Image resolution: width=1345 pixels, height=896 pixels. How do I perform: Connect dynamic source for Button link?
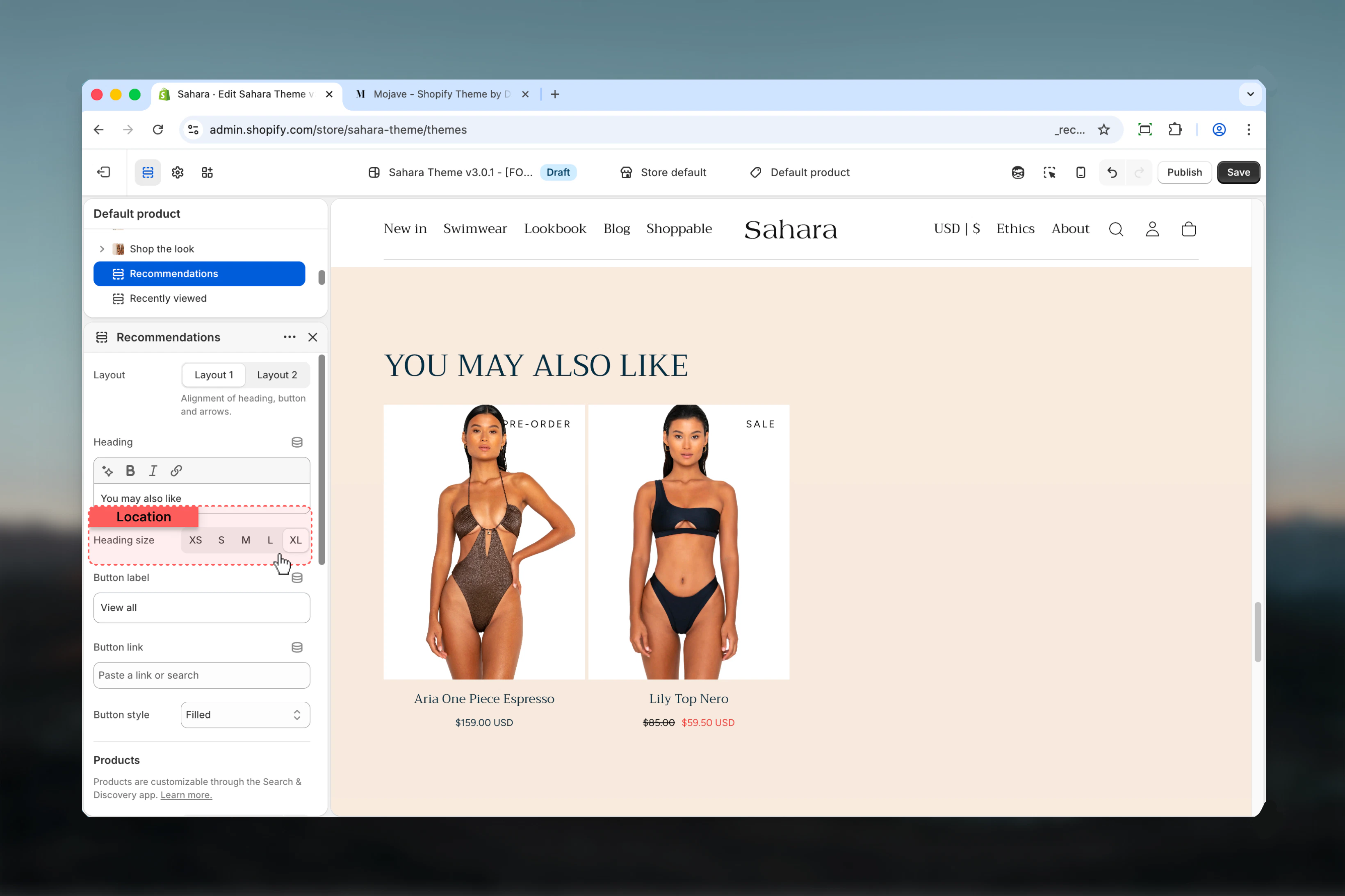296,647
